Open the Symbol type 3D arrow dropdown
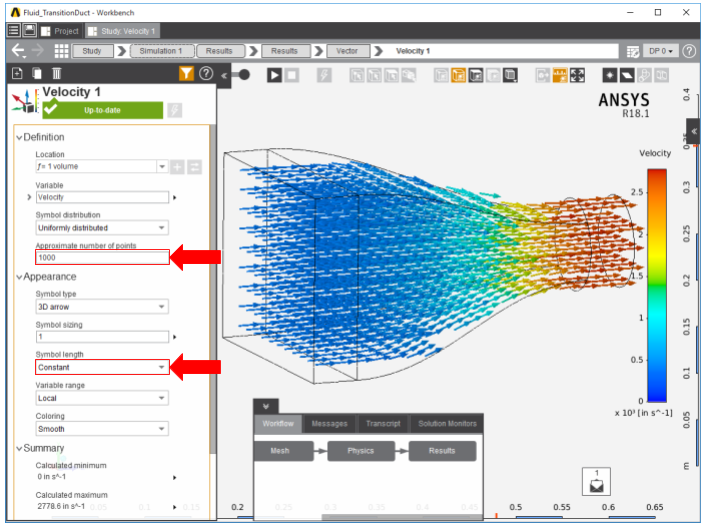705x528 pixels. pyautogui.click(x=102, y=307)
